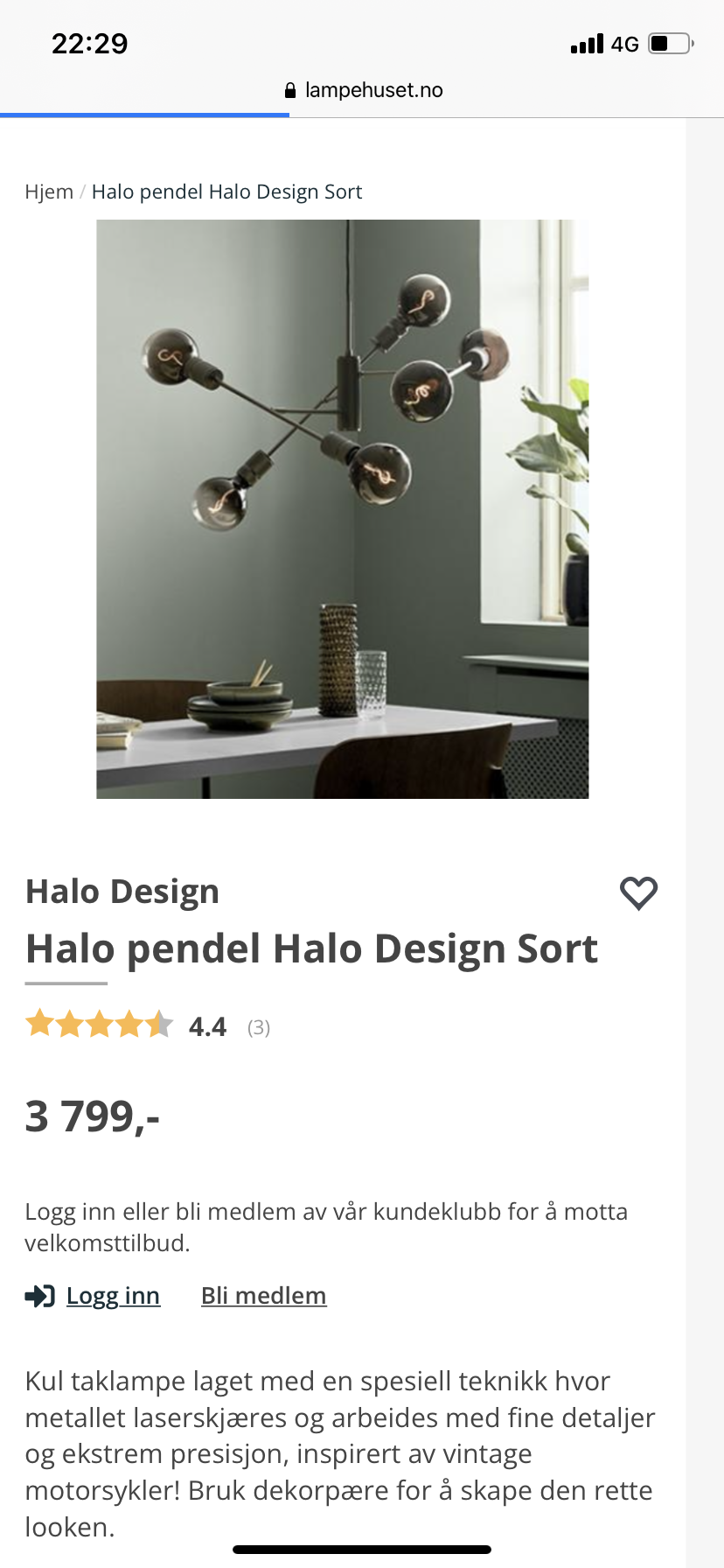Open the Halo Design brand name
The width and height of the screenshot is (724, 1568).
122,892
